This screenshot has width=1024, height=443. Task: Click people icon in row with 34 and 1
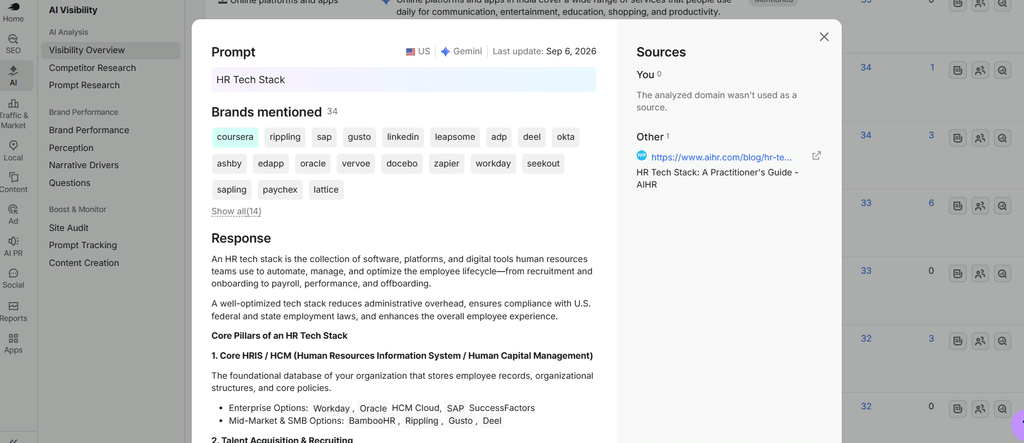pyautogui.click(x=980, y=71)
